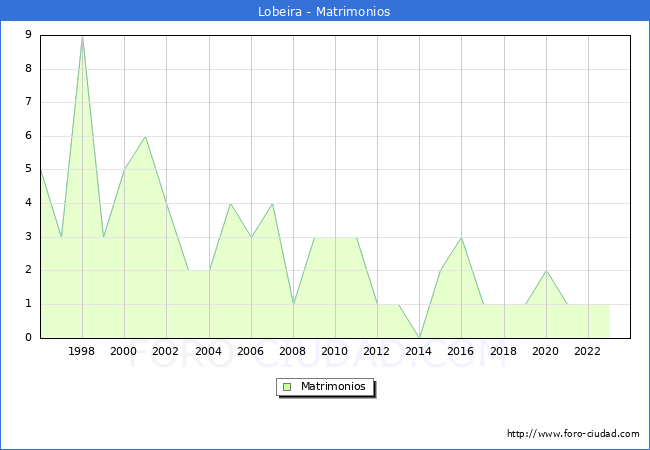Screen dimensions: 650x450
Task: Select the 2002 x-axis label
Action: click(166, 352)
